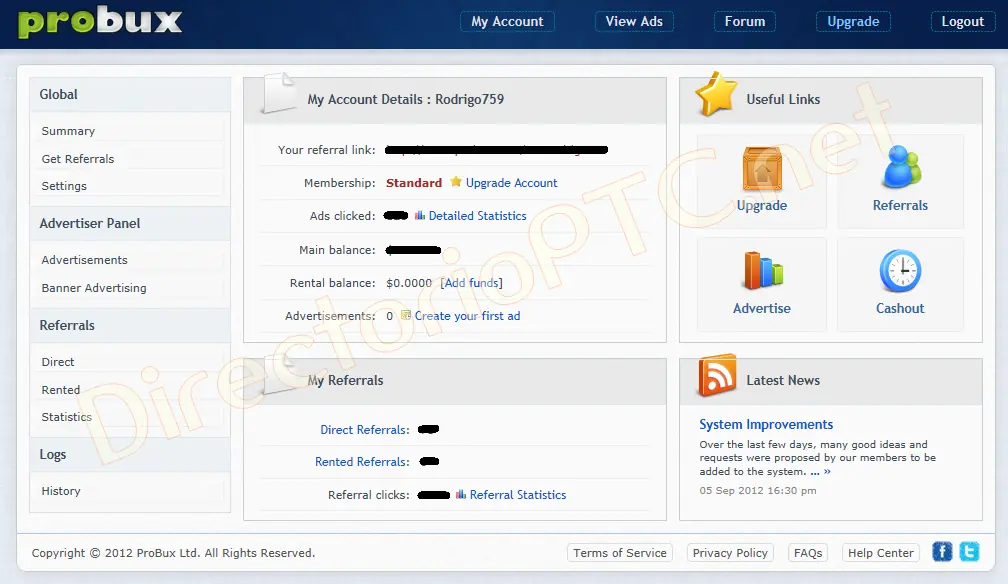Open the Referral Statistics link
This screenshot has height=584, width=1008.
[x=518, y=495]
